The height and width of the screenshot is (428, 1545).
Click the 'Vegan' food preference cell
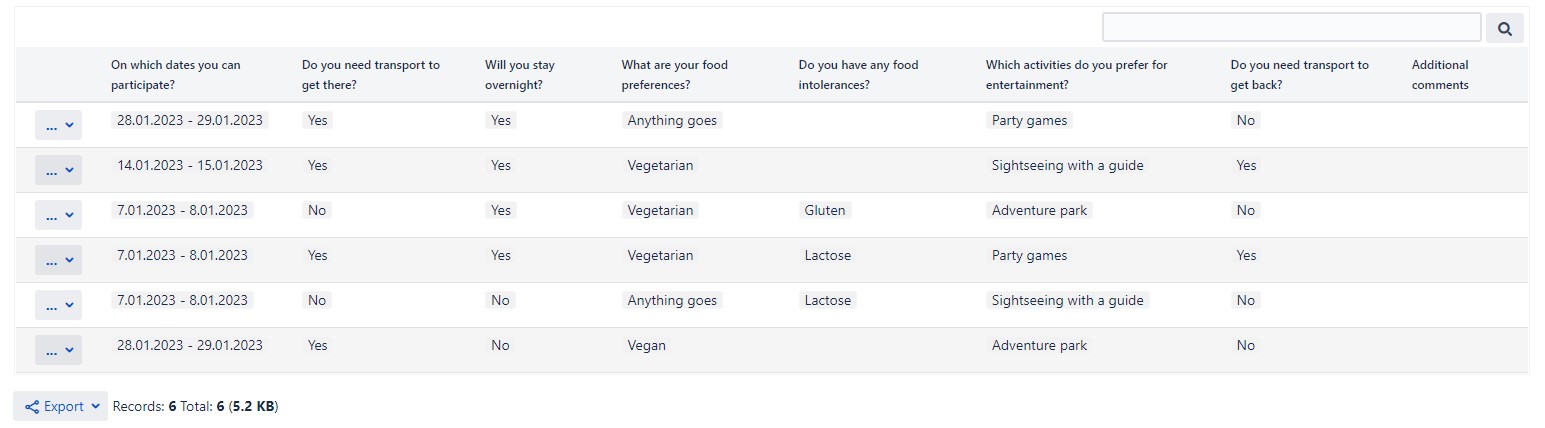[647, 345]
